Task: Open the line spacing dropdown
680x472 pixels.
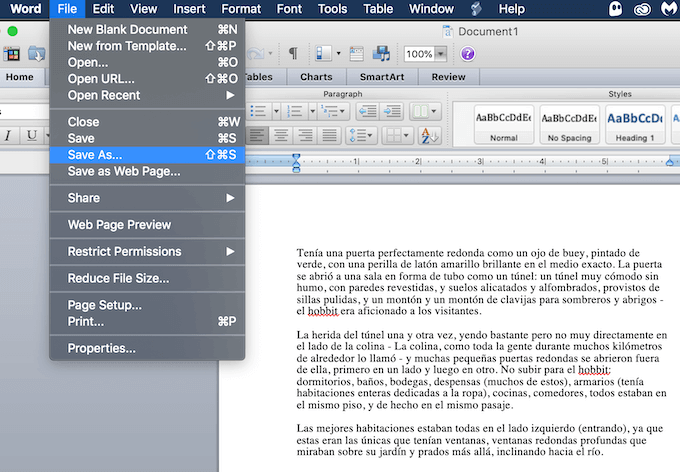Action: pos(363,135)
